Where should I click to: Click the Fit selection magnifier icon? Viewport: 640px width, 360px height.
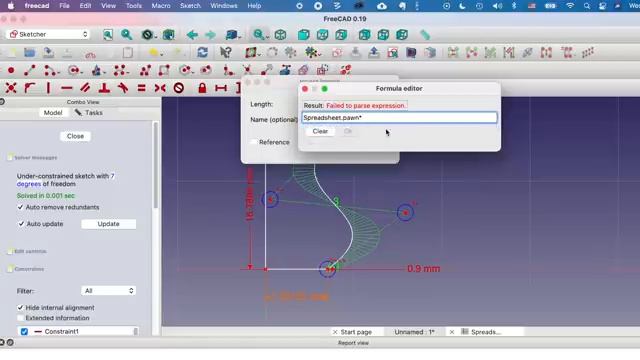point(127,35)
